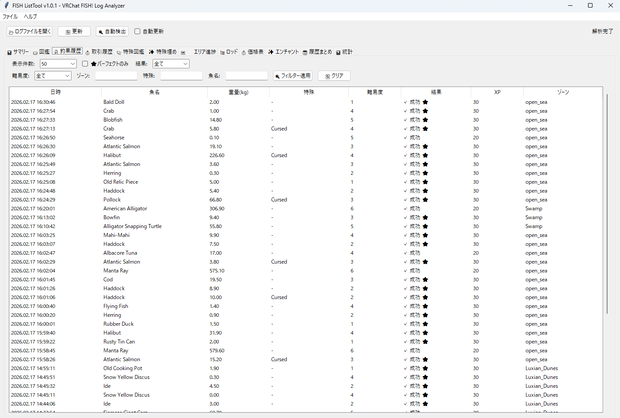Select the Albacore Tuna row
The height and width of the screenshot is (418, 620).
pyautogui.click(x=306, y=253)
